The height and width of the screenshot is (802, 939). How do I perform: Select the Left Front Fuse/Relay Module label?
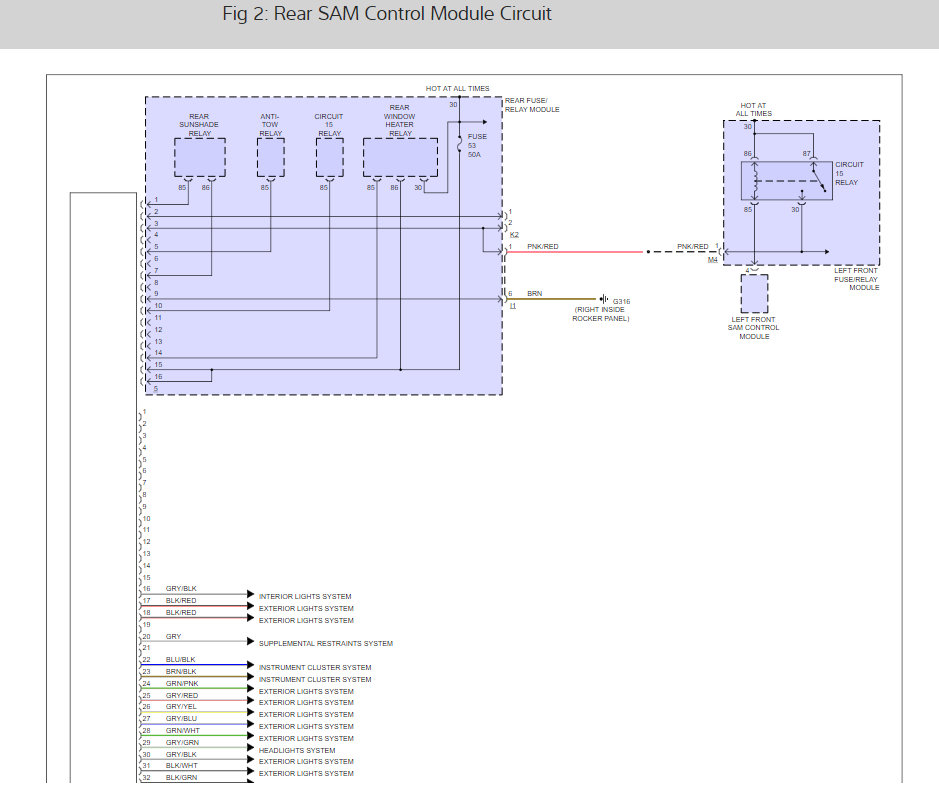coord(856,279)
